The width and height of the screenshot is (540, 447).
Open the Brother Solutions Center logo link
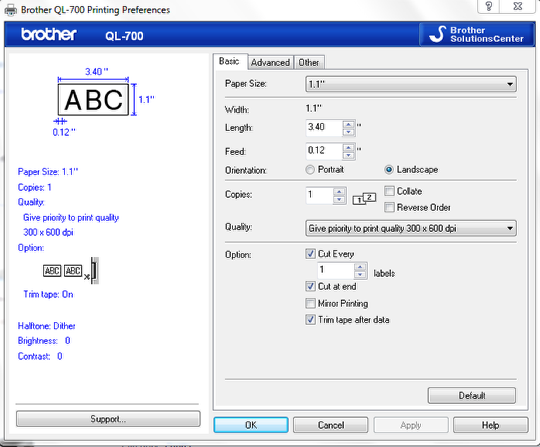click(x=477, y=34)
